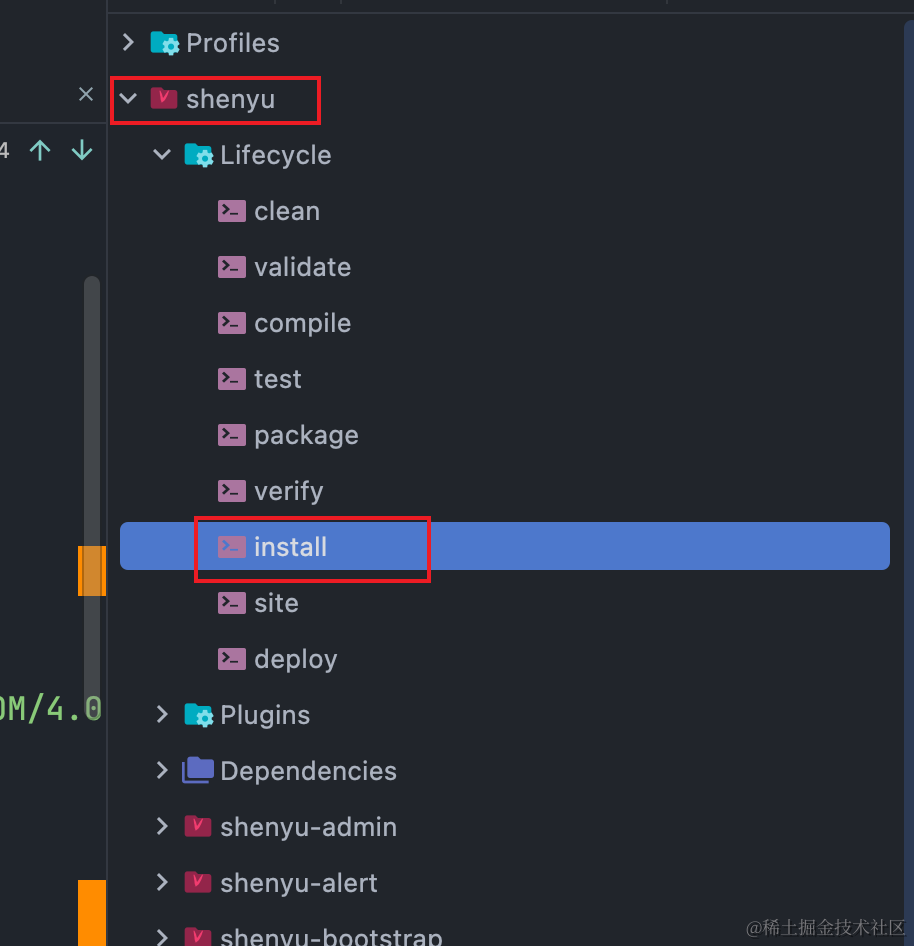Click the clean goal terminal icon
The width and height of the screenshot is (914, 946).
tap(232, 211)
